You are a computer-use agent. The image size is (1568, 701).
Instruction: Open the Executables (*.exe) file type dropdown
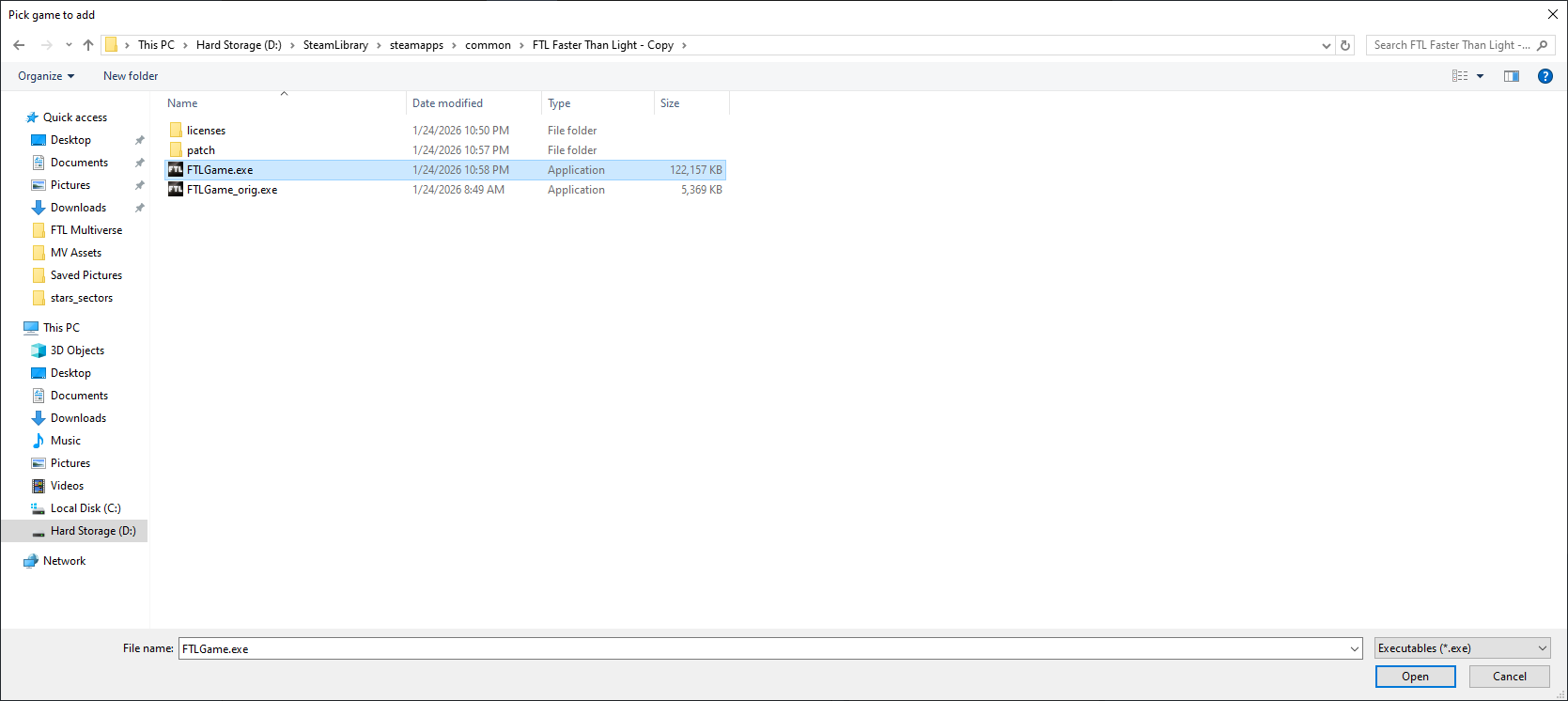[x=1463, y=648]
